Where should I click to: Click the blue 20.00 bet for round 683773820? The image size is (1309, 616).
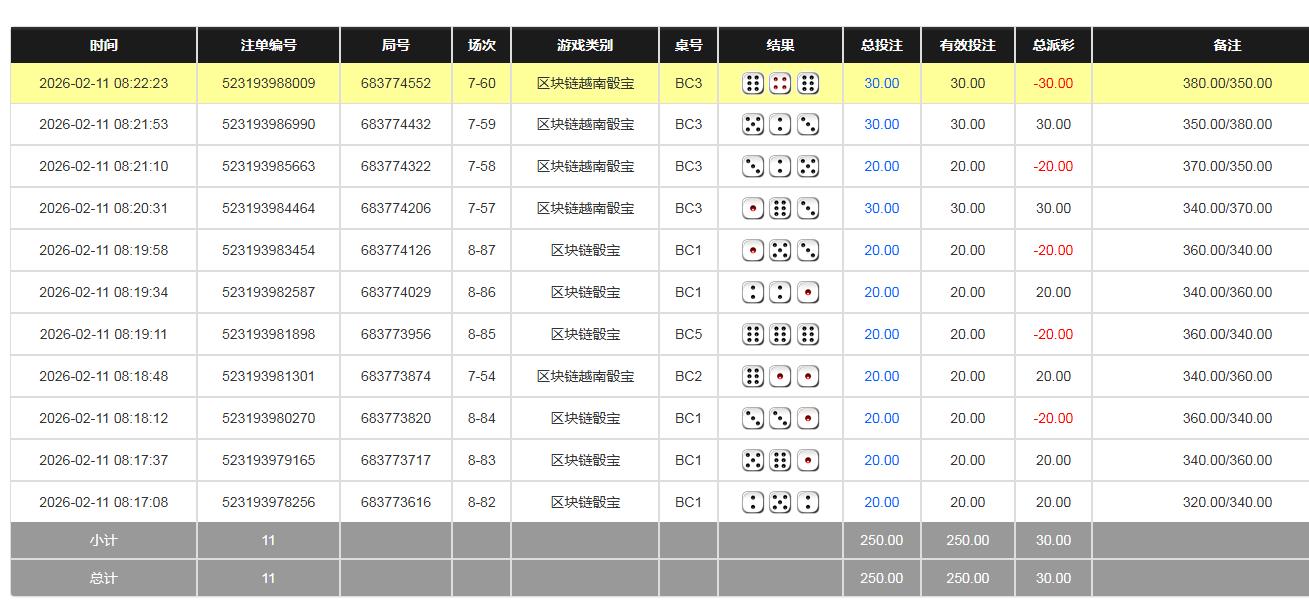[x=881, y=418]
